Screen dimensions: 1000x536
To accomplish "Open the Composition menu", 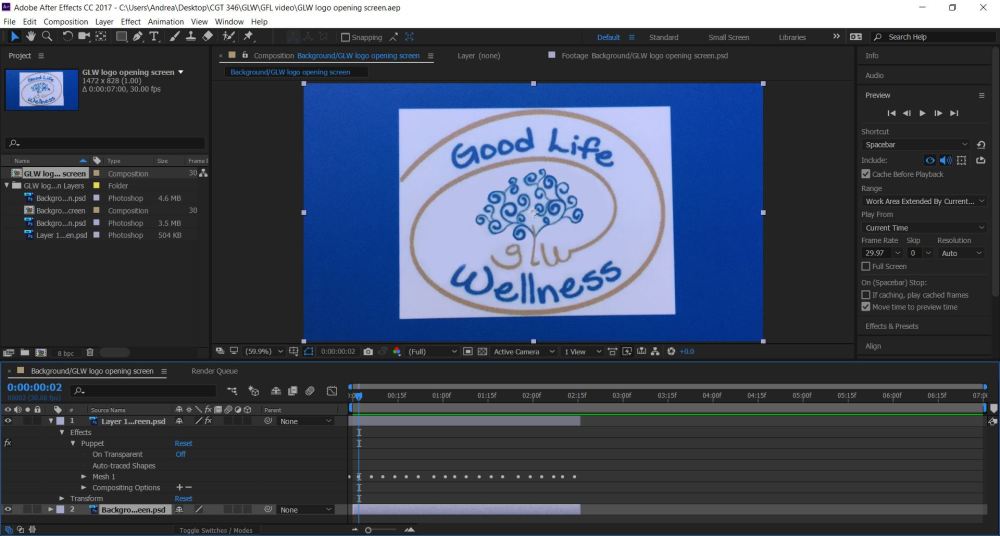I will 66,22.
